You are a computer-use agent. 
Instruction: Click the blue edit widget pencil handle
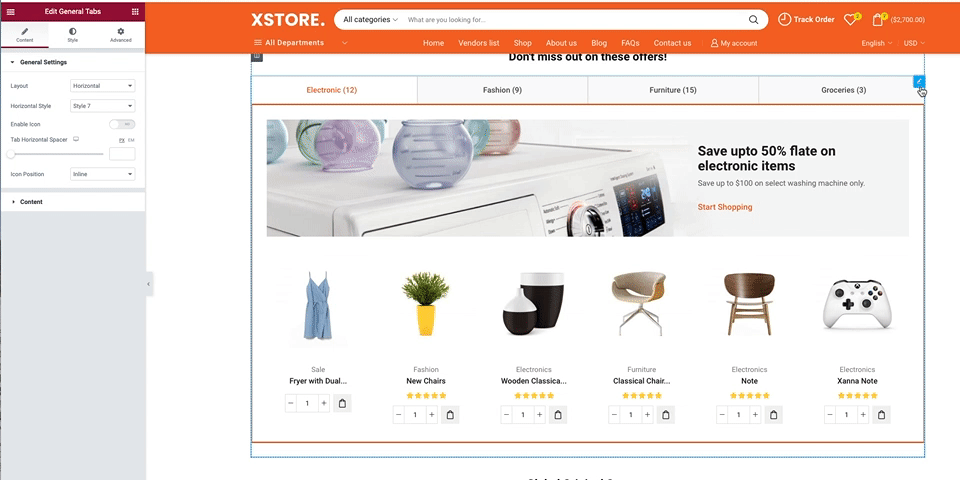[919, 81]
